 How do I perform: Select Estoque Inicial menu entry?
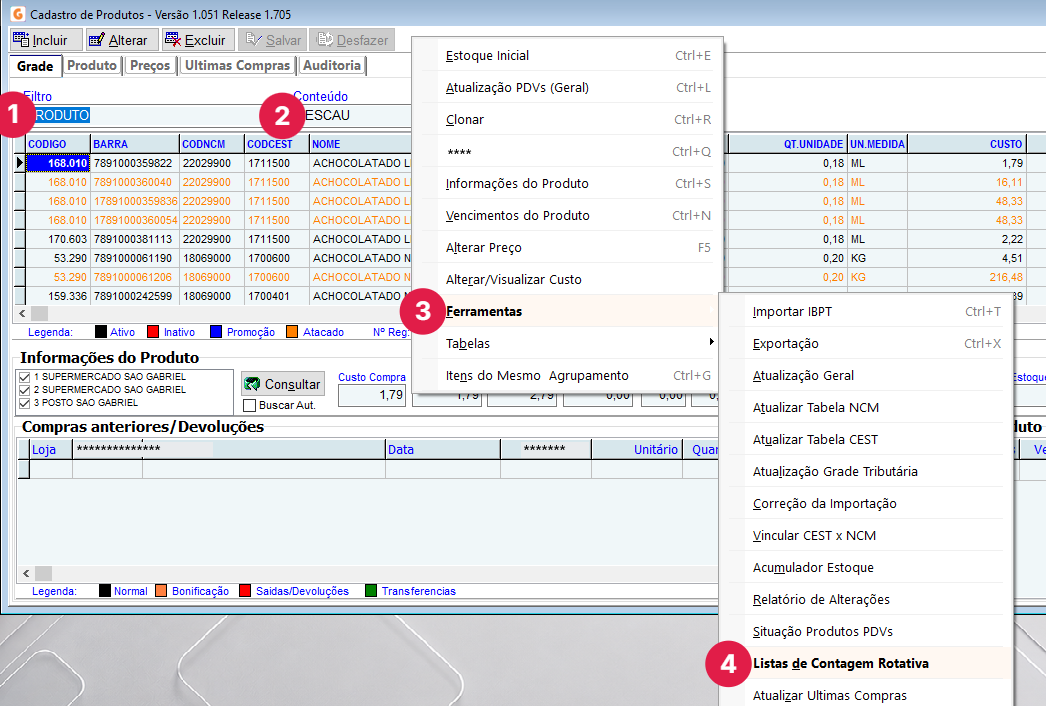pyautogui.click(x=567, y=55)
